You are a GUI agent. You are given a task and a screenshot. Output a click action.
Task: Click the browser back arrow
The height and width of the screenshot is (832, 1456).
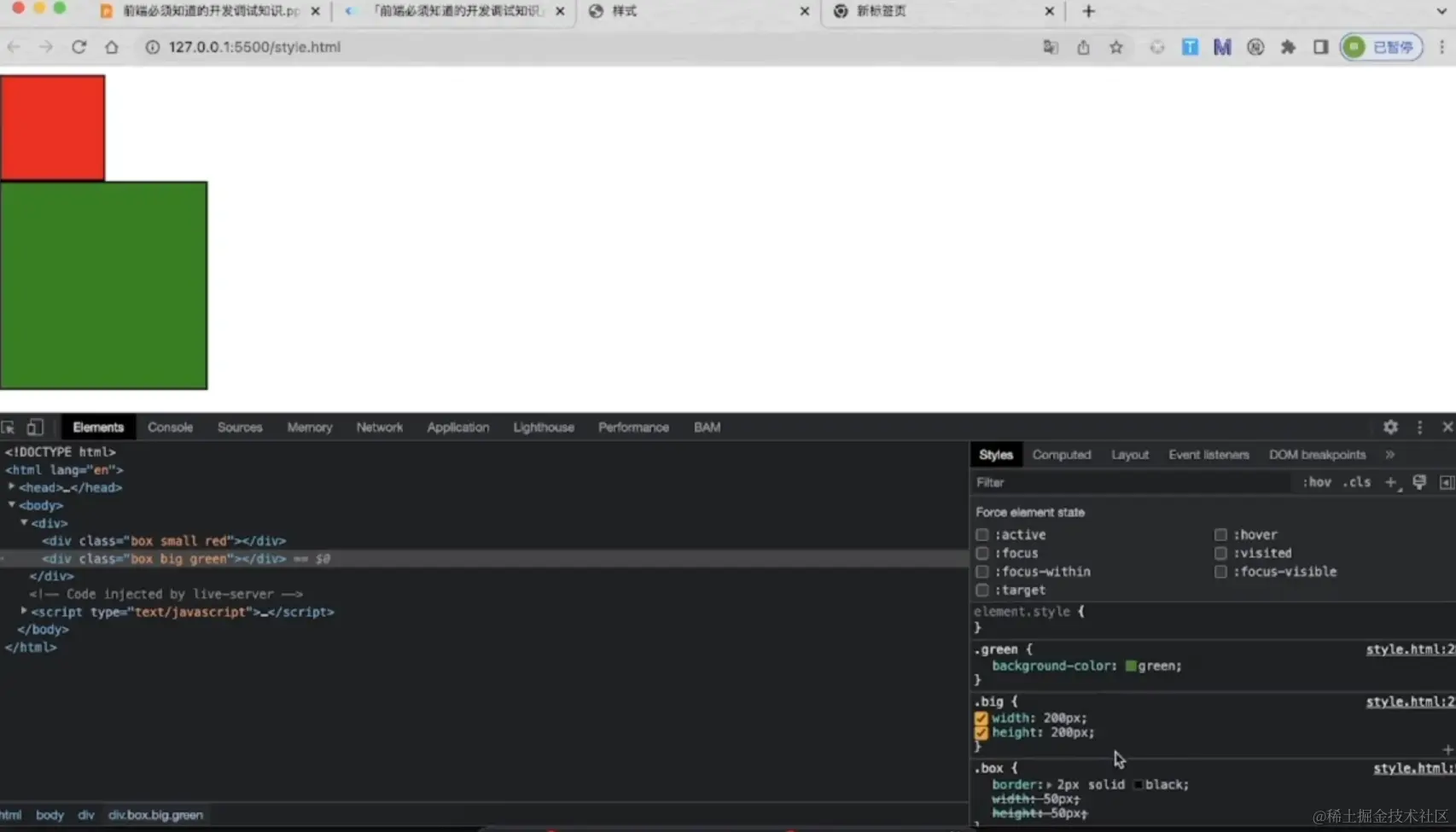point(14,47)
